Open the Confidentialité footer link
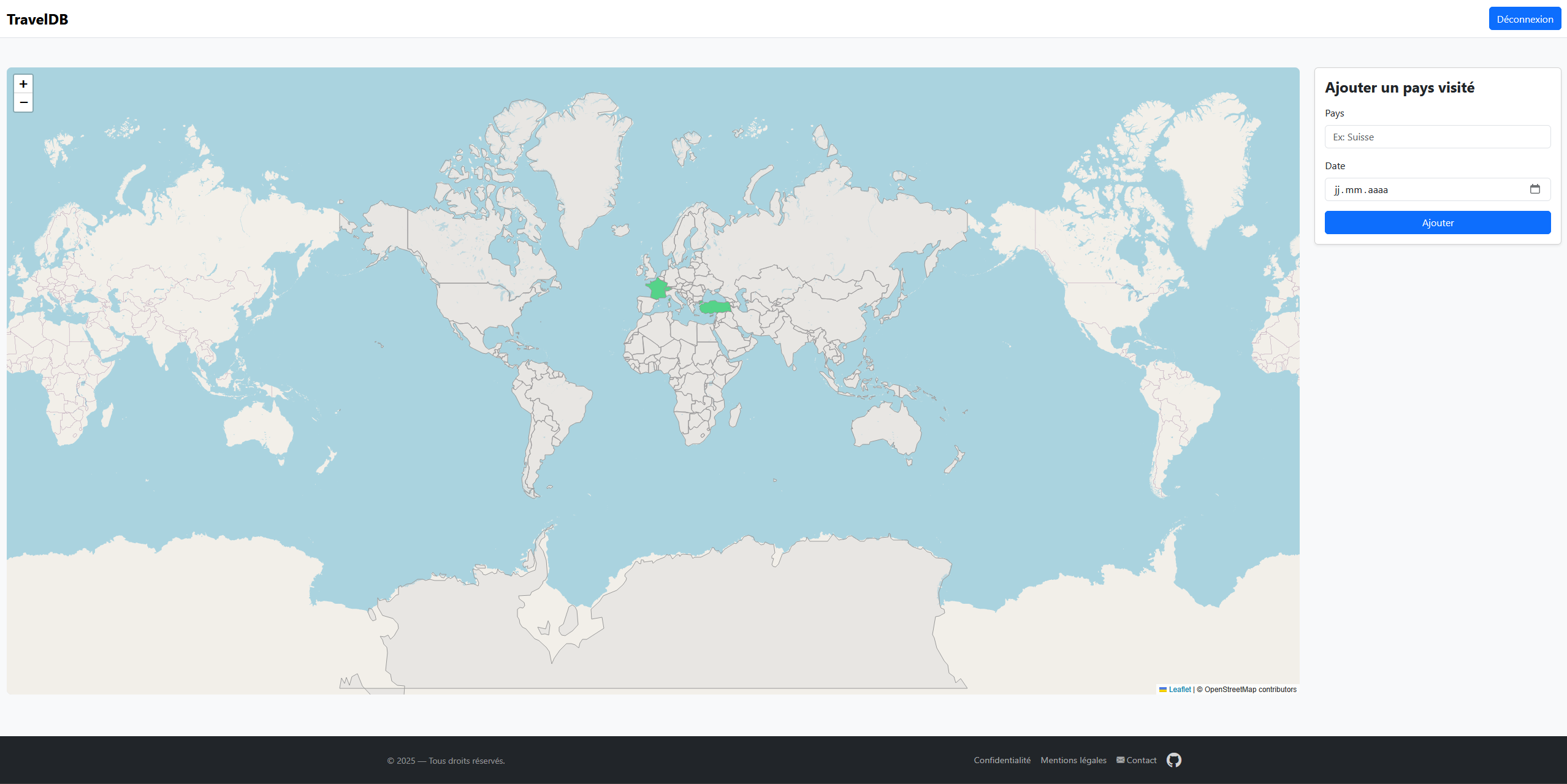The image size is (1567, 784). [1002, 760]
